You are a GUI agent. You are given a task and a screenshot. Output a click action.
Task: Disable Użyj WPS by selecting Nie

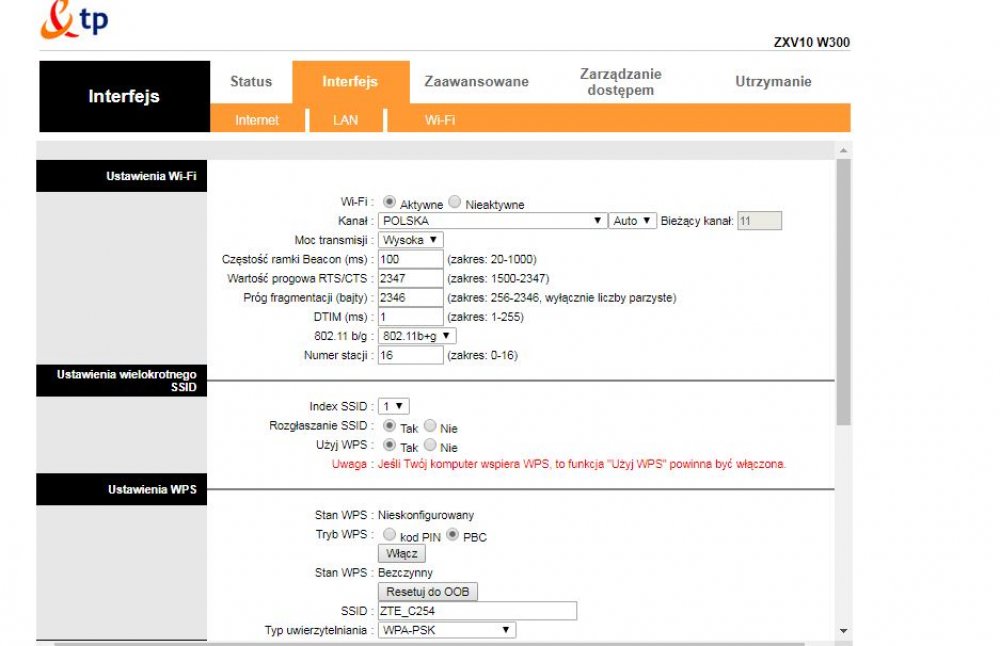[430, 445]
